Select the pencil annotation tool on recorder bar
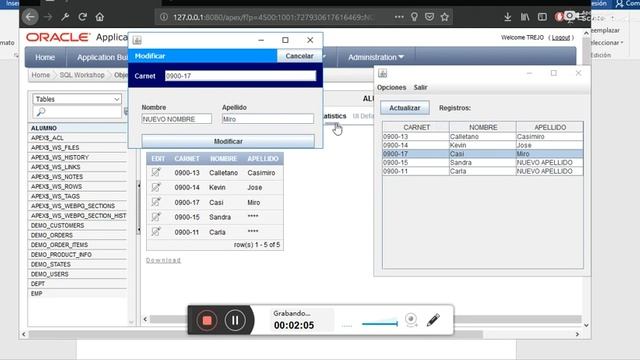The image size is (640, 360). click(433, 320)
